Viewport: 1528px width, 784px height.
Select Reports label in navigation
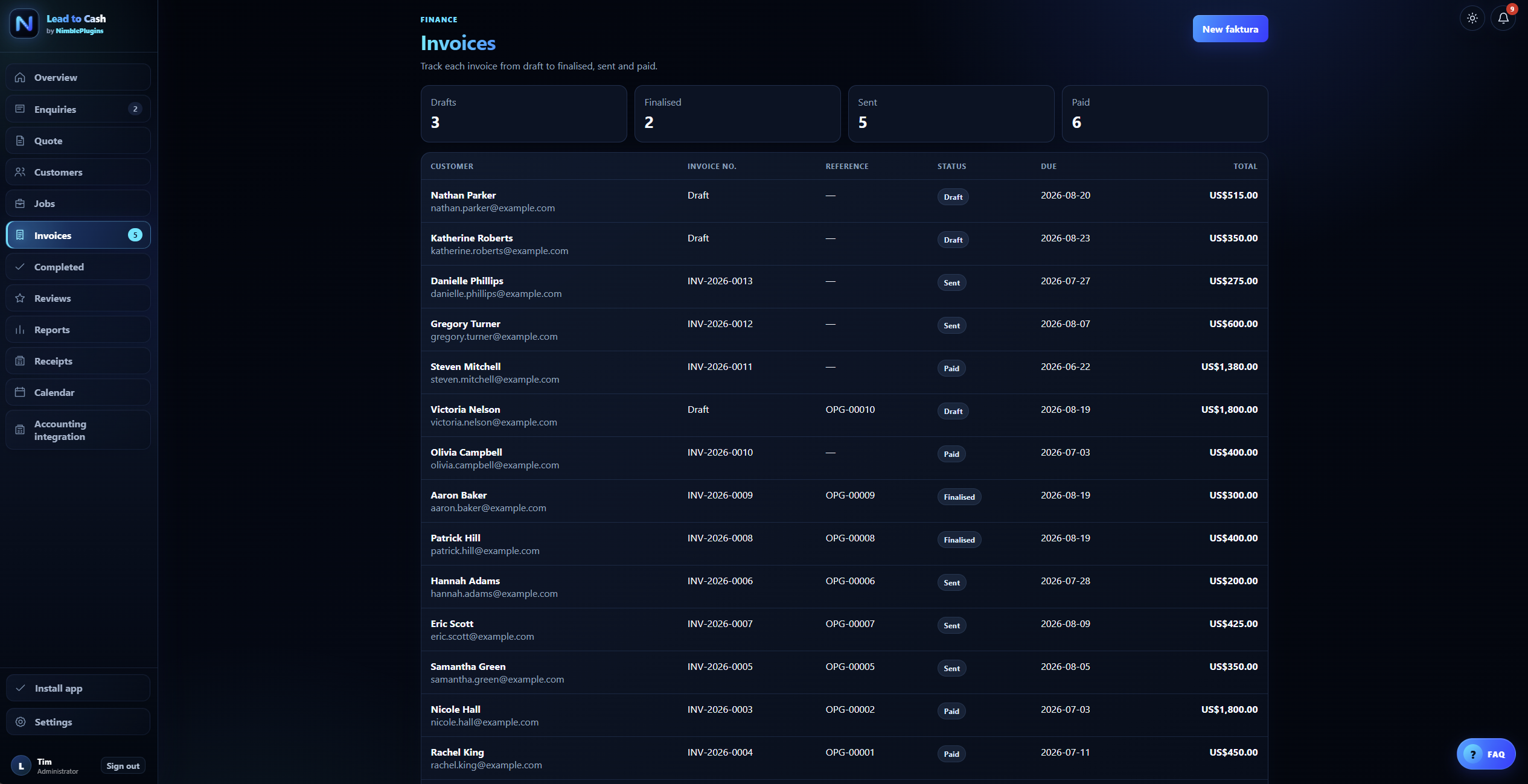[x=52, y=330]
